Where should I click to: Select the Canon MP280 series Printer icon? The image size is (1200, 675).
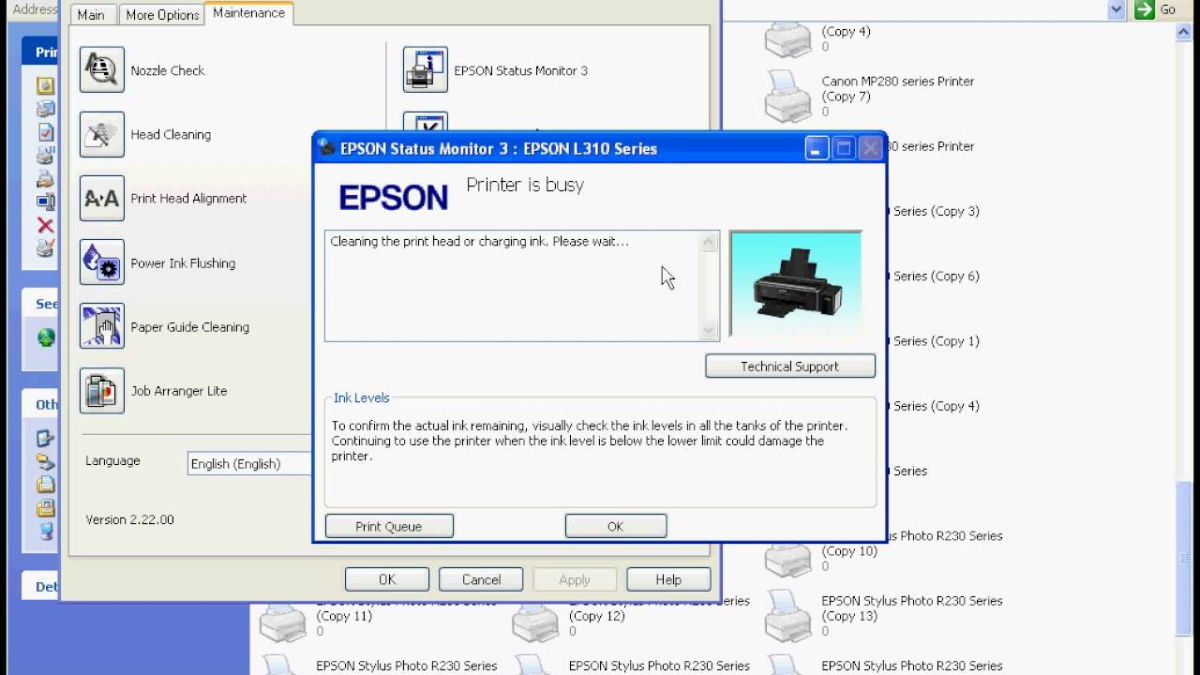787,95
